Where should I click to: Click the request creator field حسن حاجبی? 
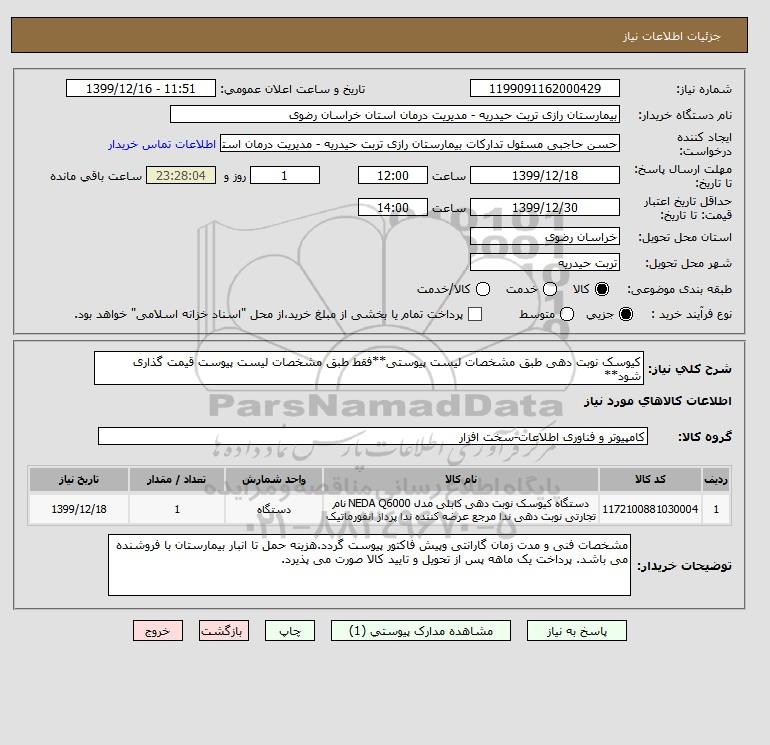(420, 144)
